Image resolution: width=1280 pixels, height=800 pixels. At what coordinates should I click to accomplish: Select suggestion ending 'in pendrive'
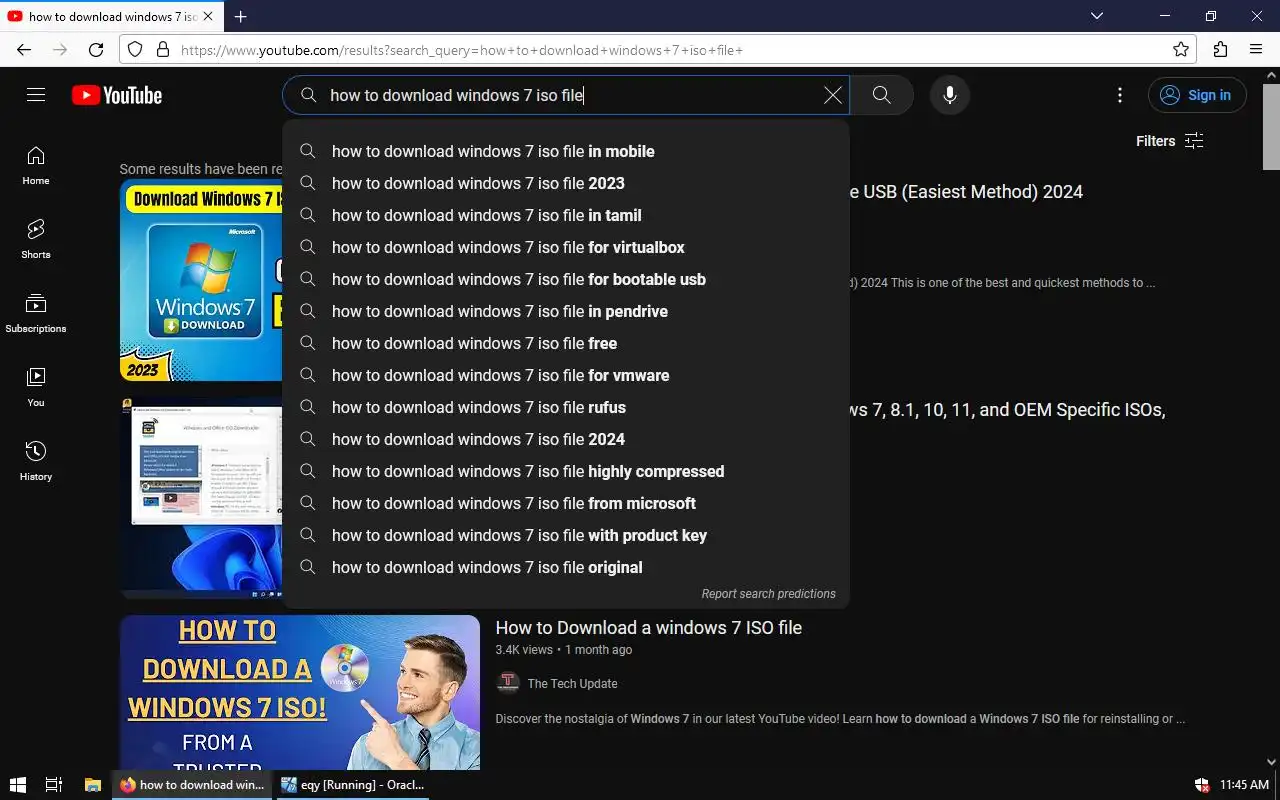point(566,311)
